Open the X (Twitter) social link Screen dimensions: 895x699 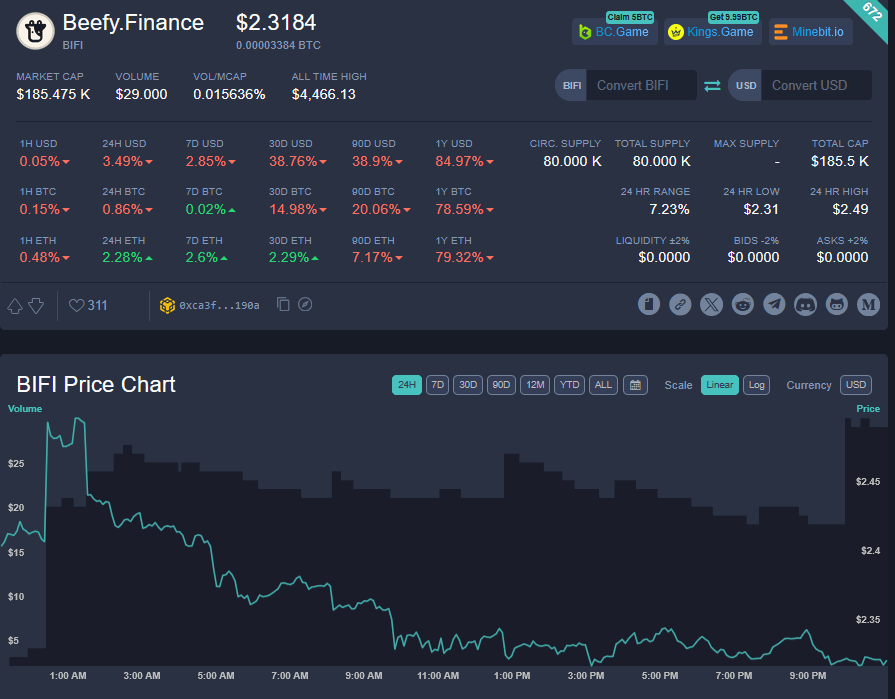pyautogui.click(x=711, y=304)
